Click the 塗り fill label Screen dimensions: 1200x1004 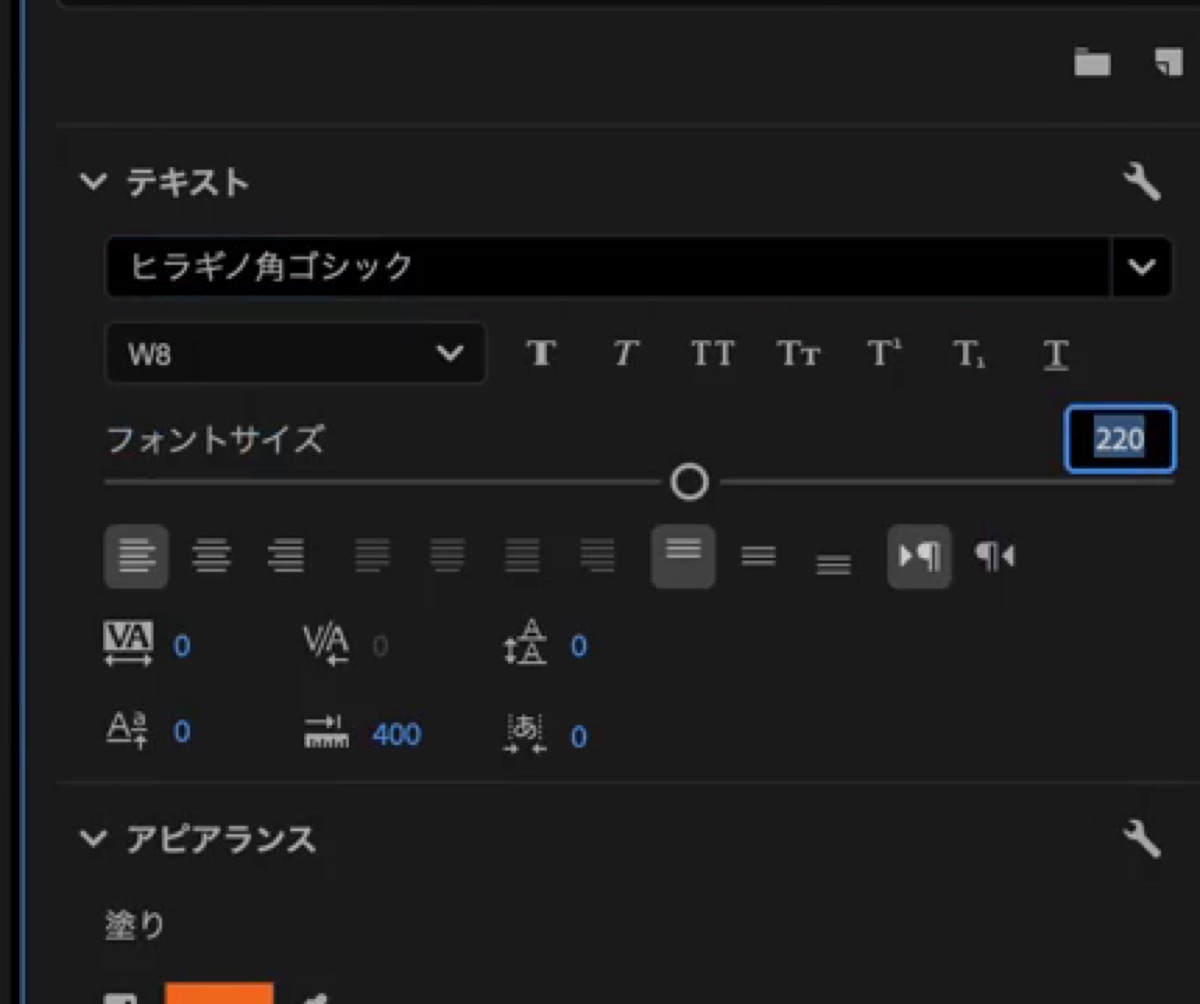pyautogui.click(x=135, y=925)
